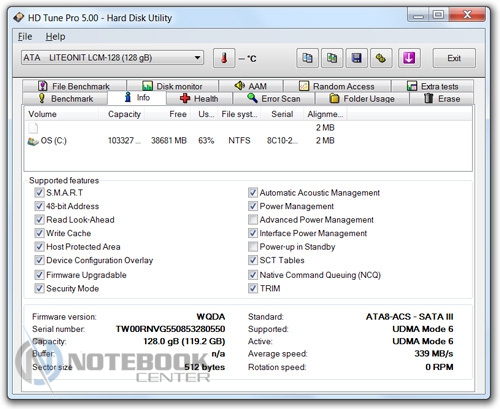Screen dimensions: 500x409
Task: Toggle the Power Management checkbox
Action: 253,206
